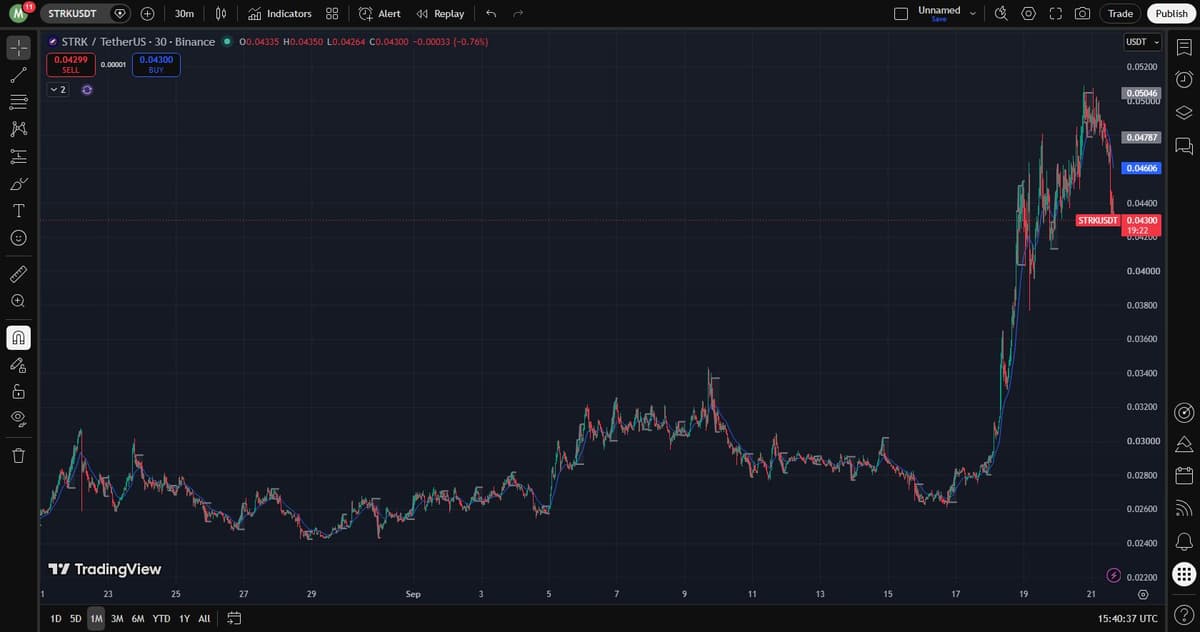
Task: Open the notifications bell icon
Action: point(1184,541)
